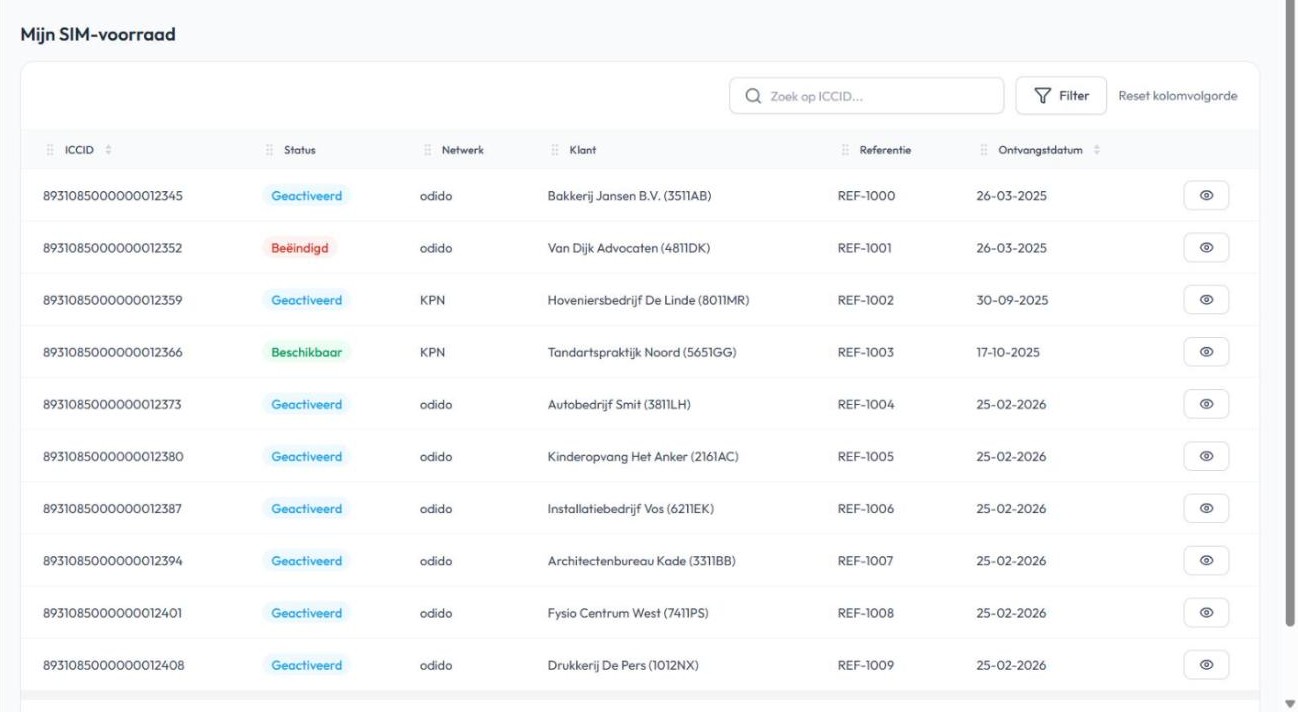Click the Beëindigd status badge

pyautogui.click(x=300, y=248)
